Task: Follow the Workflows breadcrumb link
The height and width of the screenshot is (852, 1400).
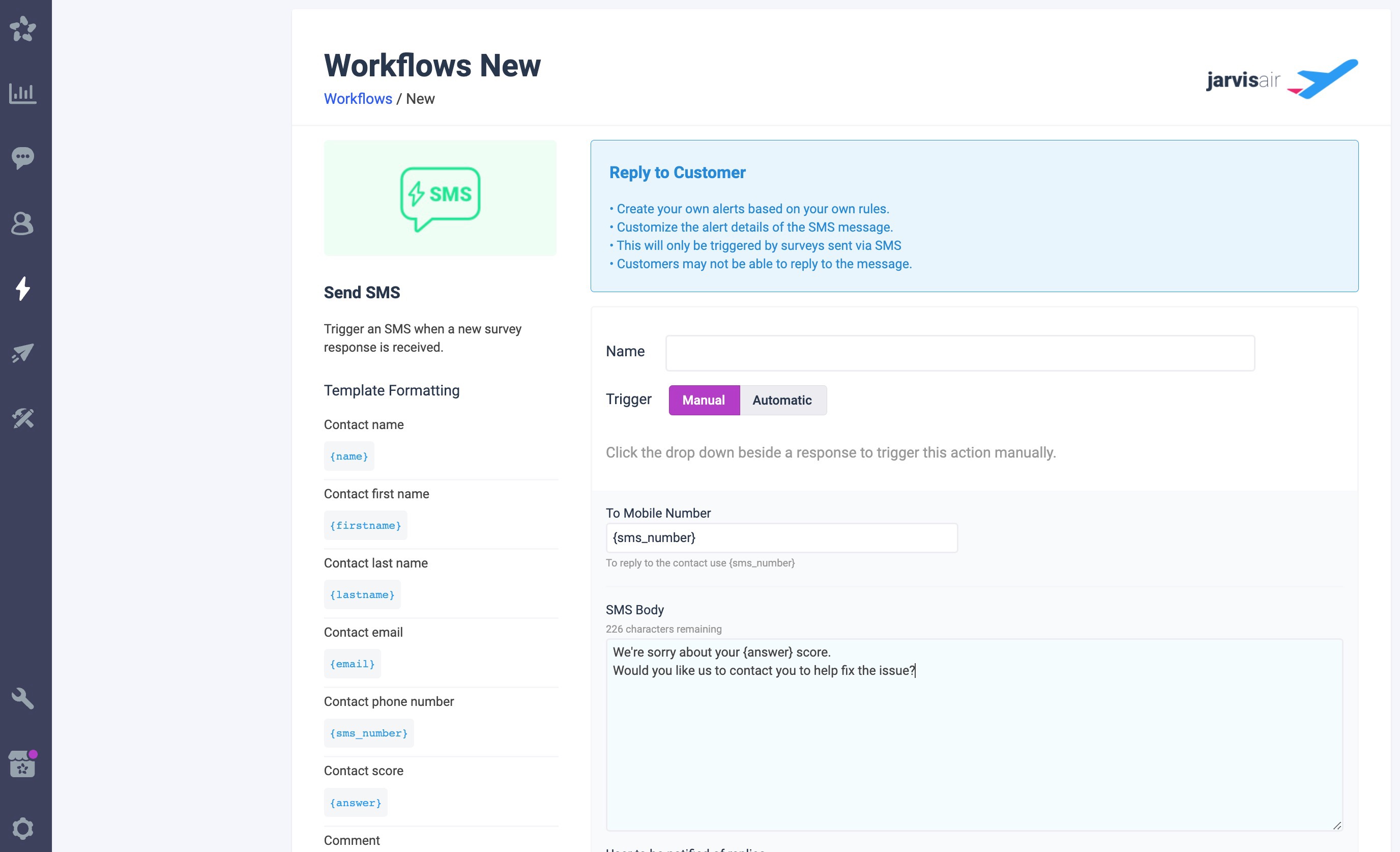Action: coord(358,99)
